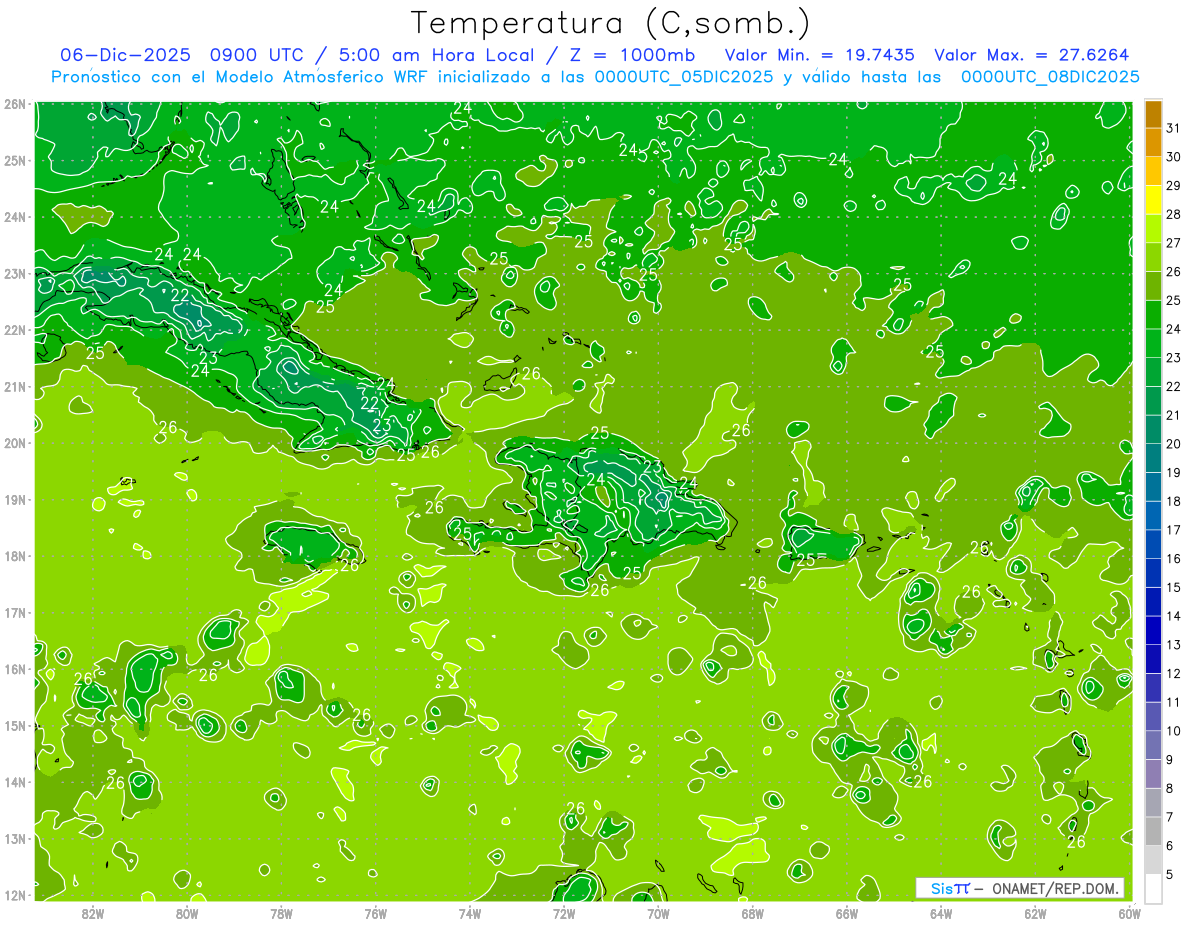Click the '20N' latitude axis label
The width and height of the screenshot is (1200, 927).
tap(15, 443)
